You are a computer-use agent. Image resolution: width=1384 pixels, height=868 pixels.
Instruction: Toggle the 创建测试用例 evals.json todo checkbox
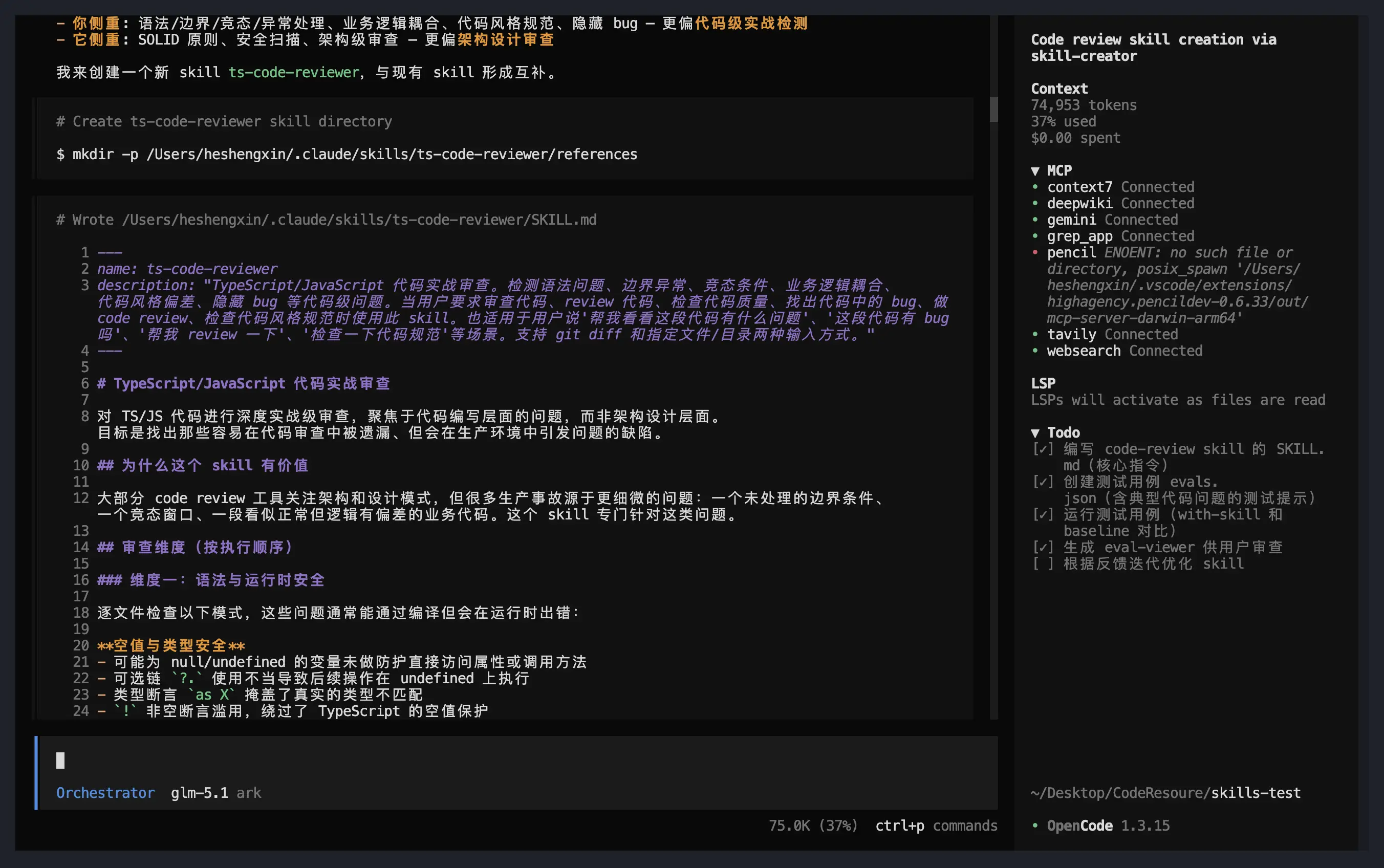click(1043, 482)
